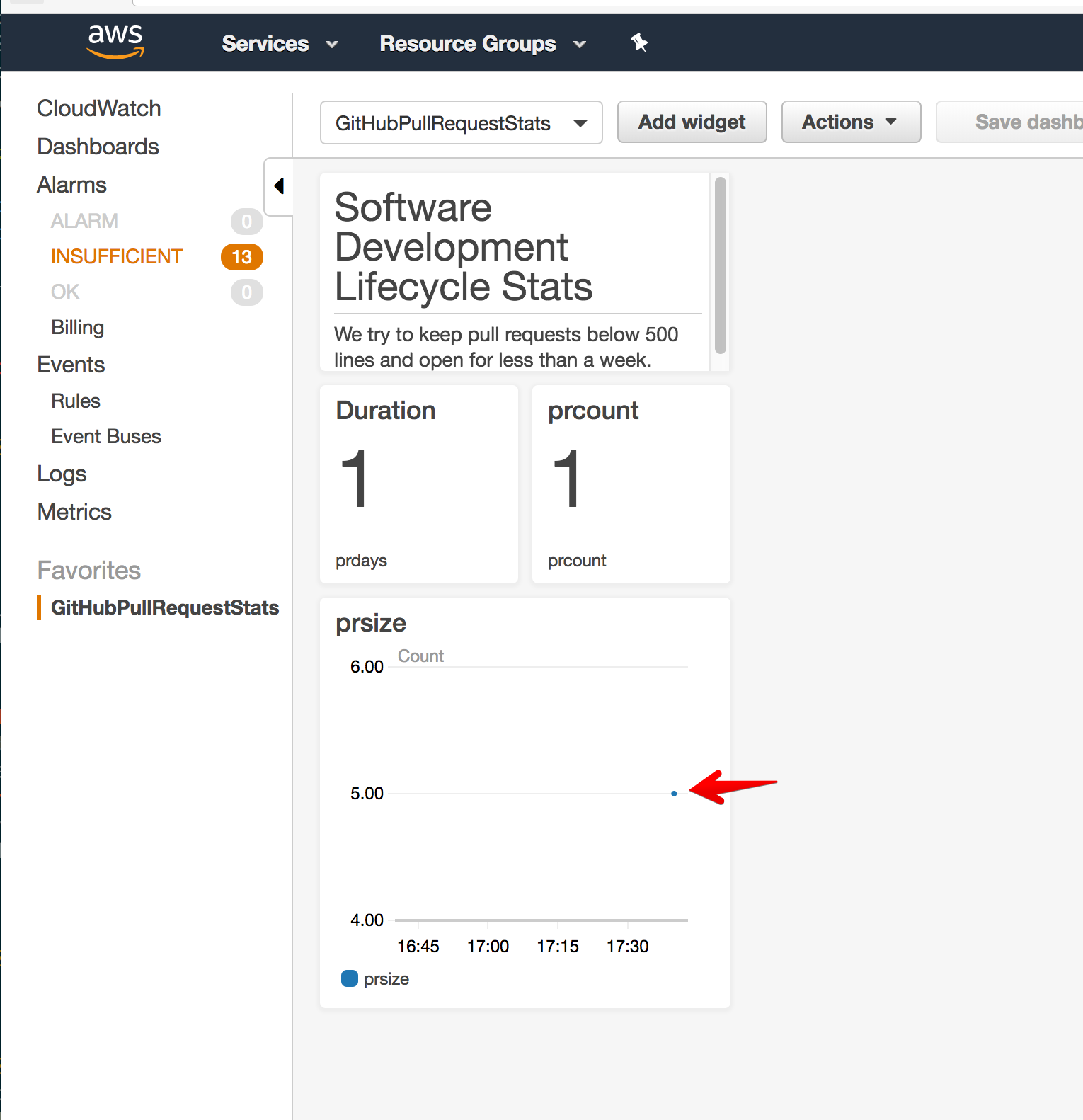Click the AWS logo home icon
The width and height of the screenshot is (1083, 1120).
115,42
